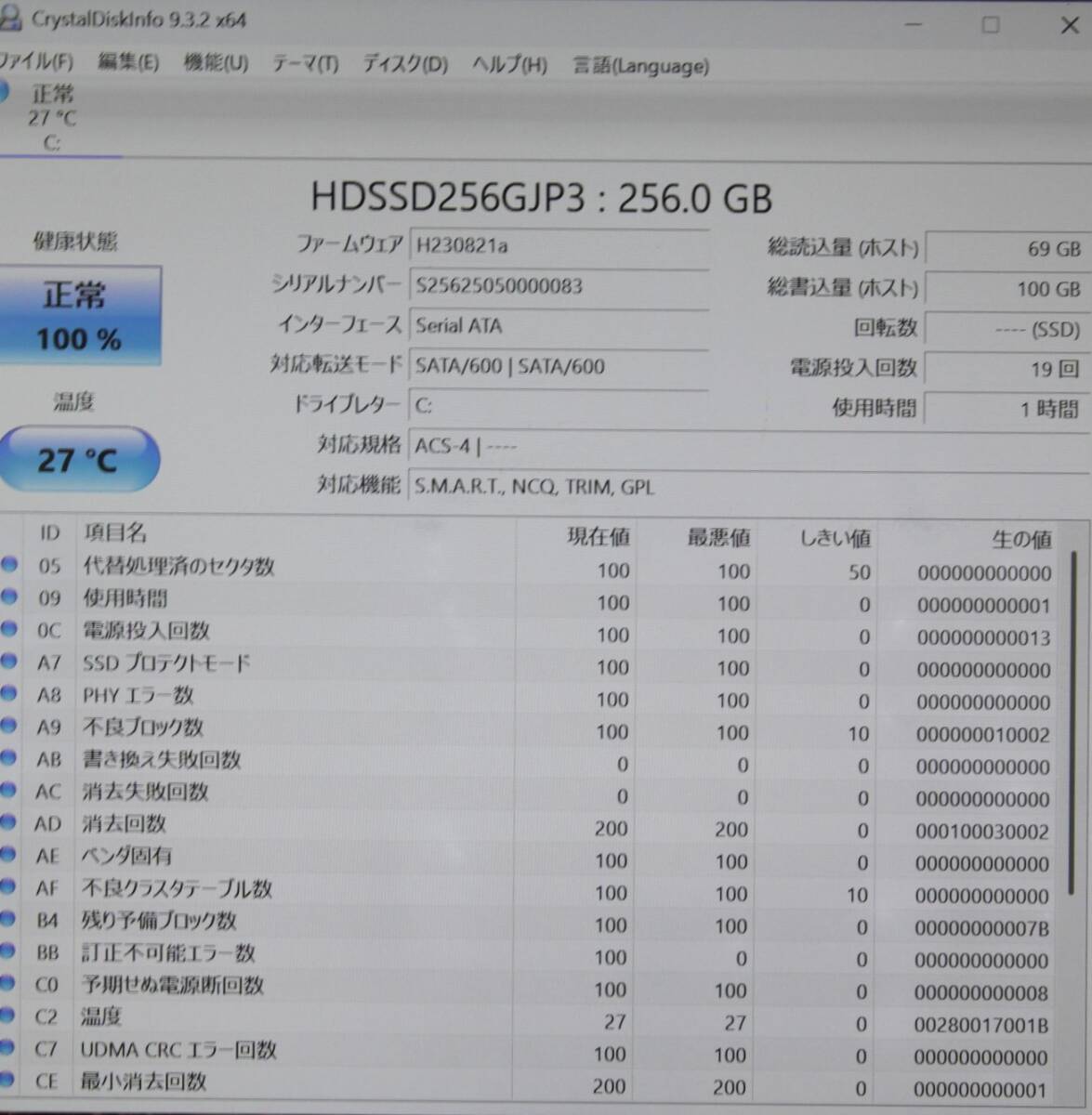Click the ファームウェア field showing H230821a
The image size is (1092, 1115).
click(x=558, y=245)
